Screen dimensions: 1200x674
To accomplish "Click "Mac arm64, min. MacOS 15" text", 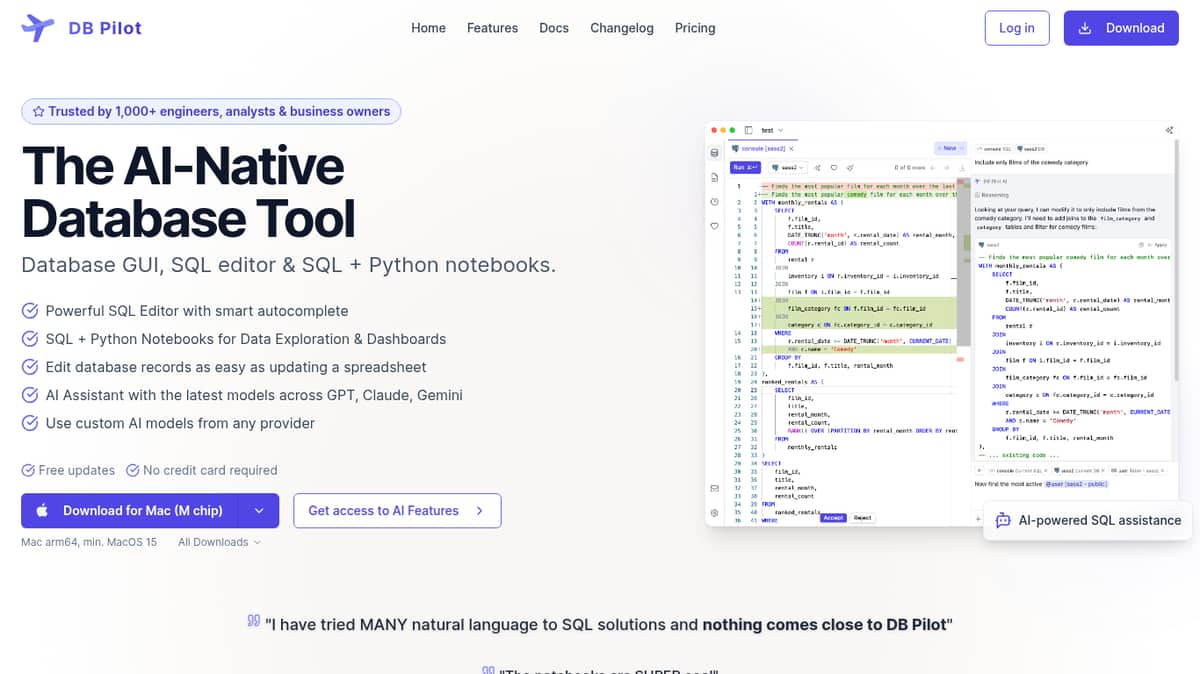I will click(89, 542).
